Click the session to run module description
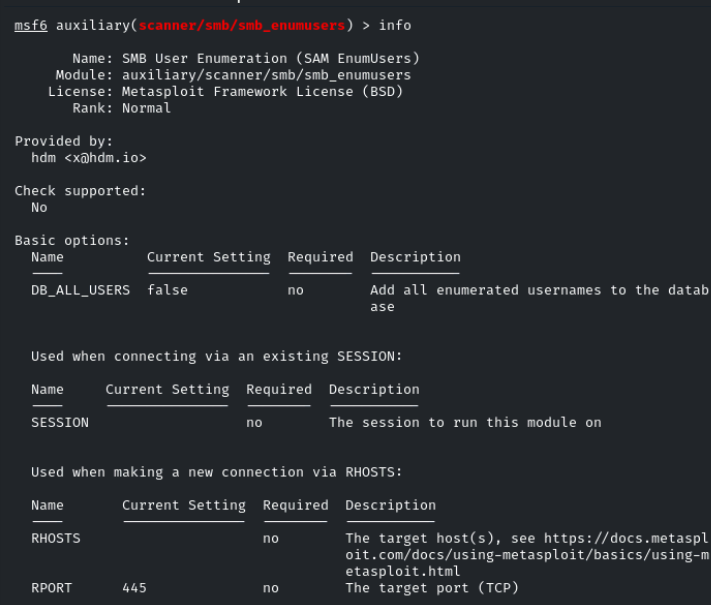 [465, 423]
